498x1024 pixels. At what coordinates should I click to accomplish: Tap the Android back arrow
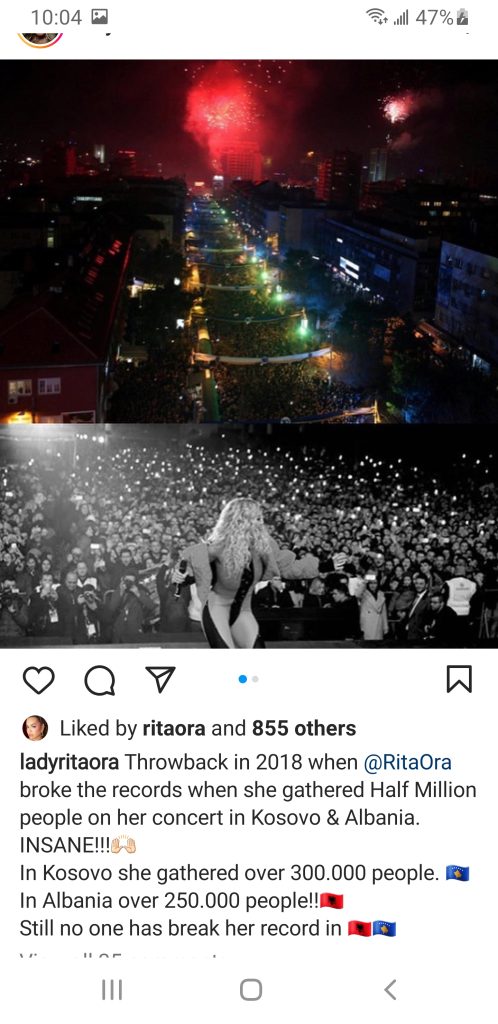coord(390,990)
